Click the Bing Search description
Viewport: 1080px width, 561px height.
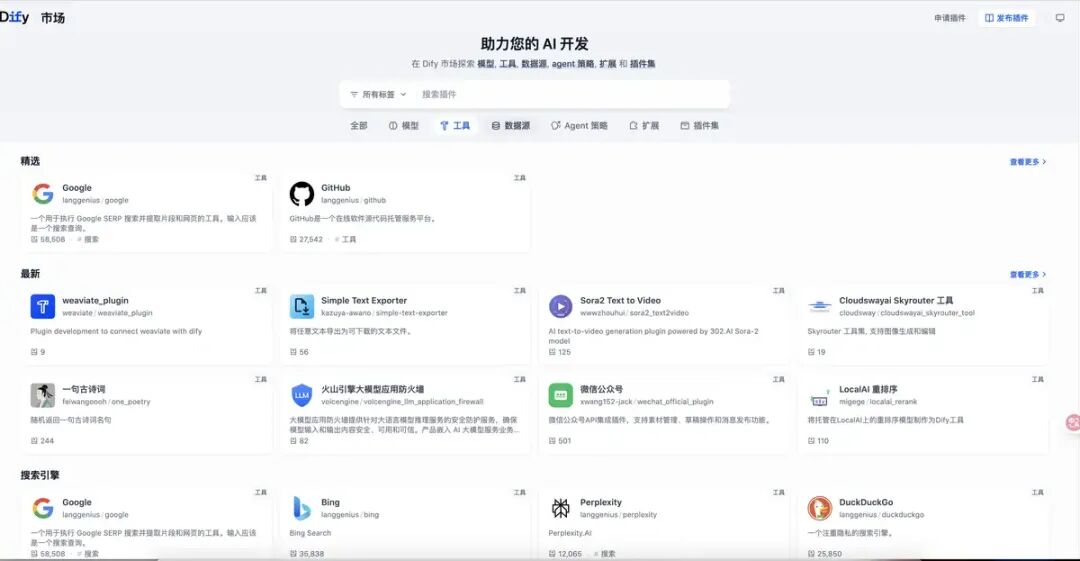coord(310,533)
